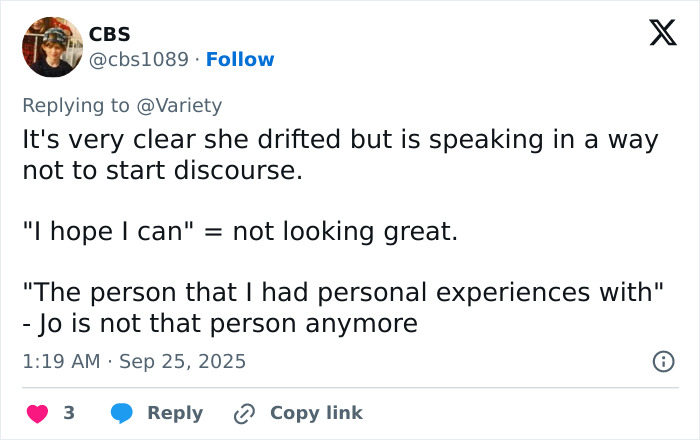
Task: Click the blue reply bubble icon
Action: 121,413
